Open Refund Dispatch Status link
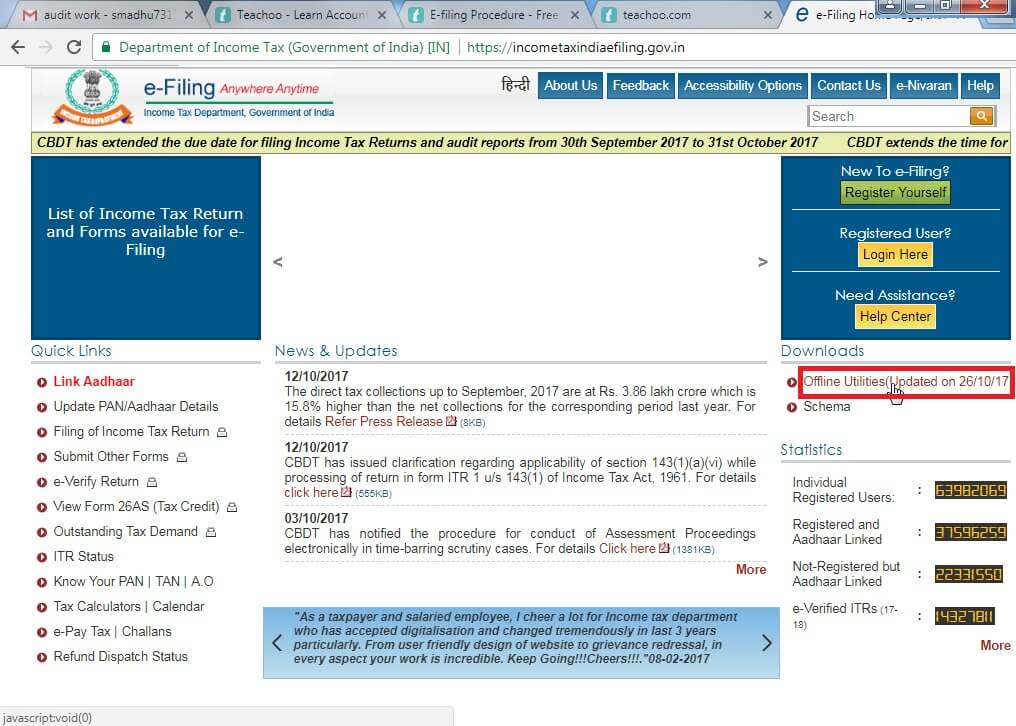 pos(121,657)
